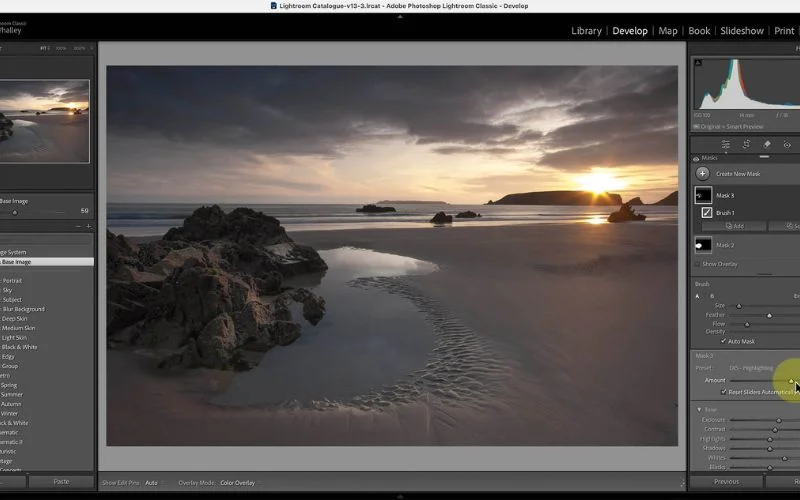Open the Red Eye correction tool
800x500 pixels.
(787, 145)
